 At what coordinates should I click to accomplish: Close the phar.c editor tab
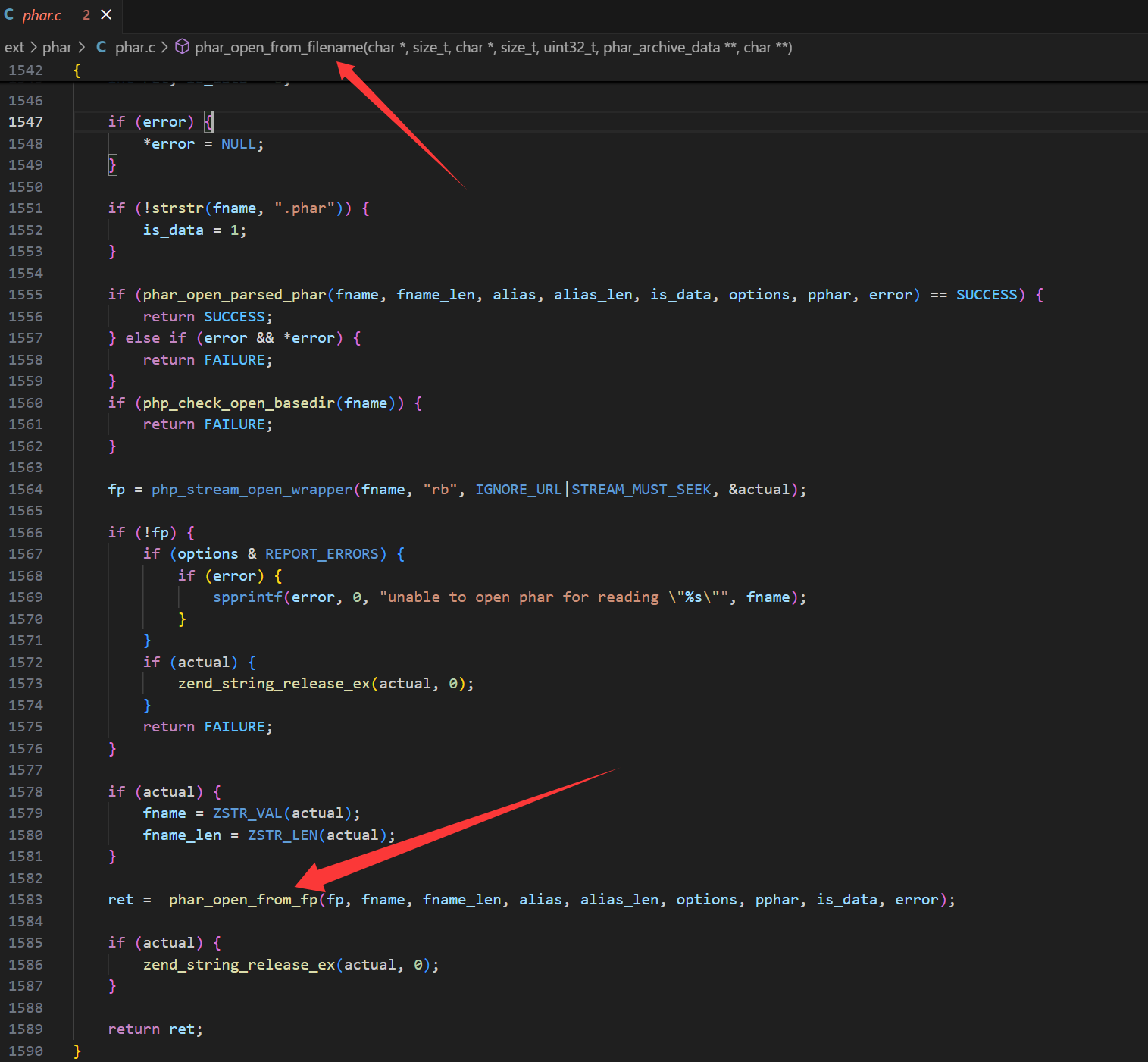pos(106,14)
